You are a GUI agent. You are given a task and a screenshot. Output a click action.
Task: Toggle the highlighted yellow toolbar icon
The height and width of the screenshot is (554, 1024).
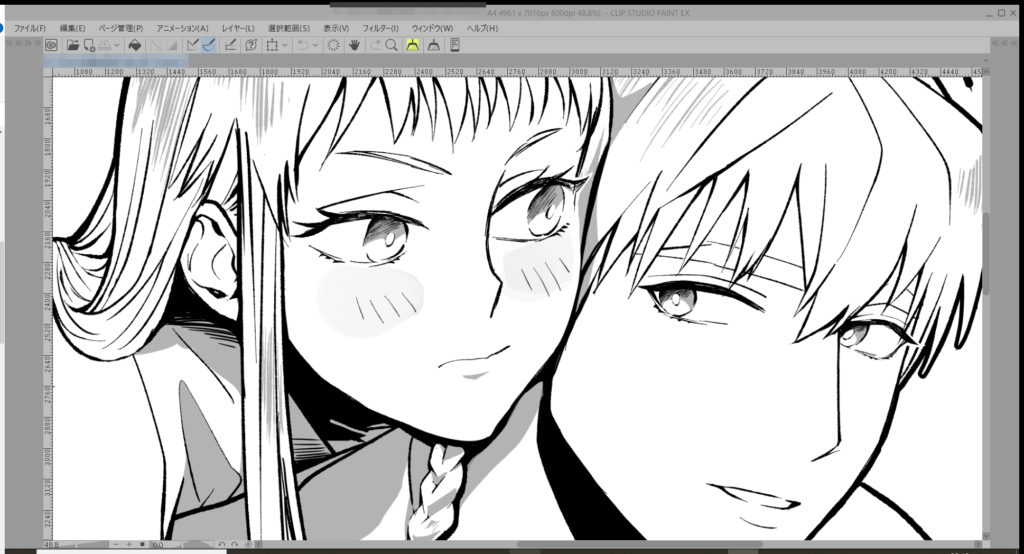tap(412, 45)
